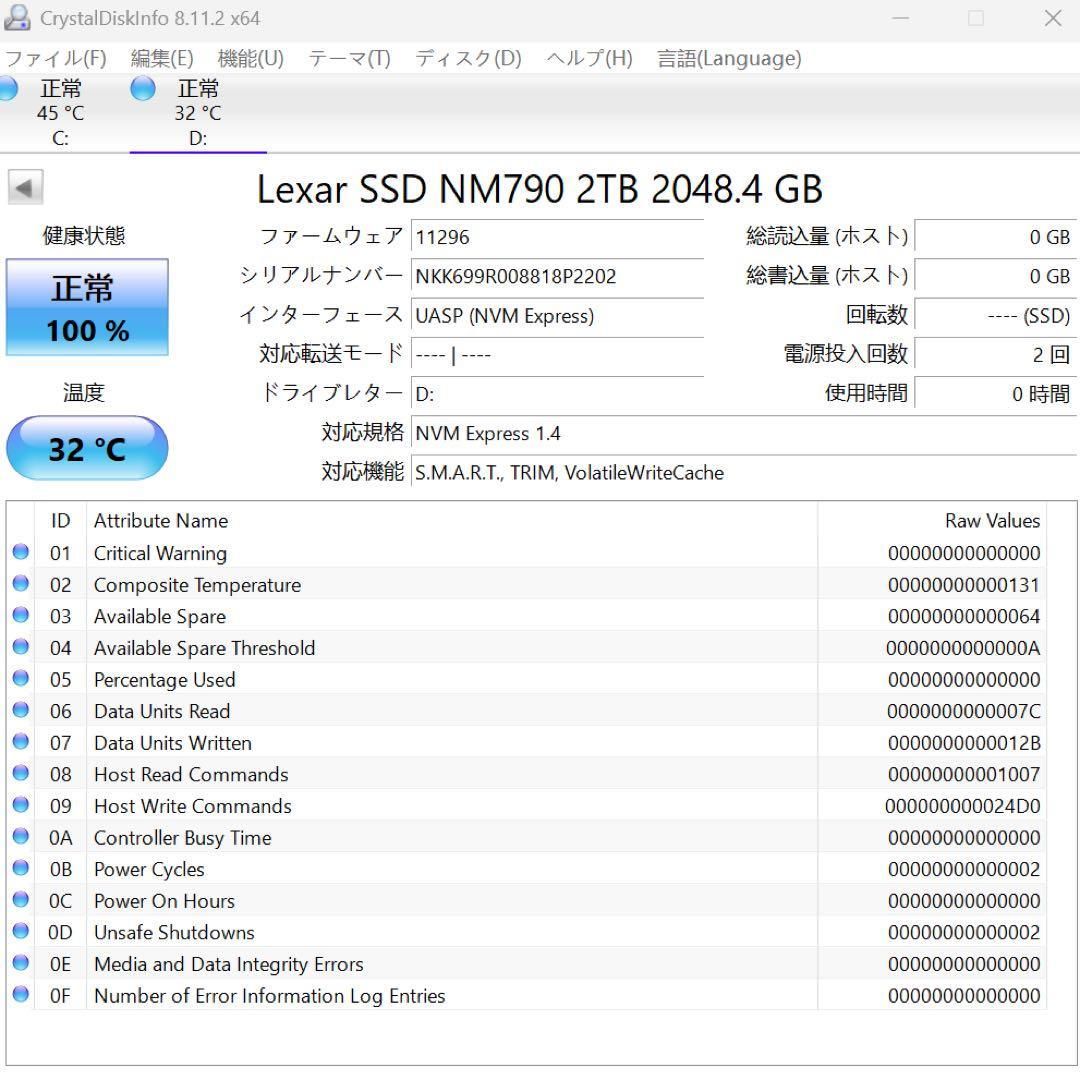Viewport: 1080px width, 1073px height.
Task: Open the ディスク(D) menu
Action: click(x=466, y=59)
